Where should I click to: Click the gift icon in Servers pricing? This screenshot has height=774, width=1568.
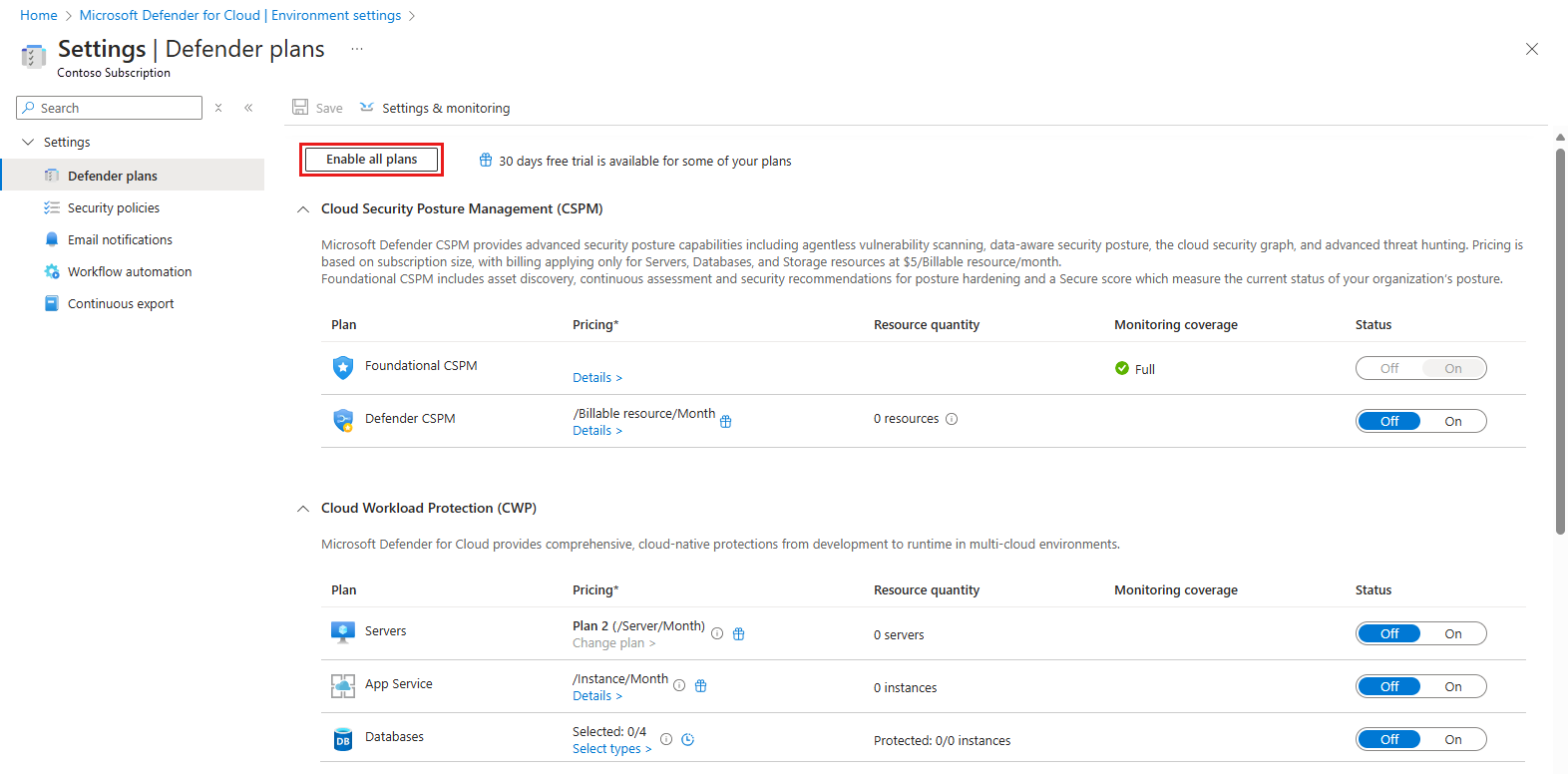739,633
